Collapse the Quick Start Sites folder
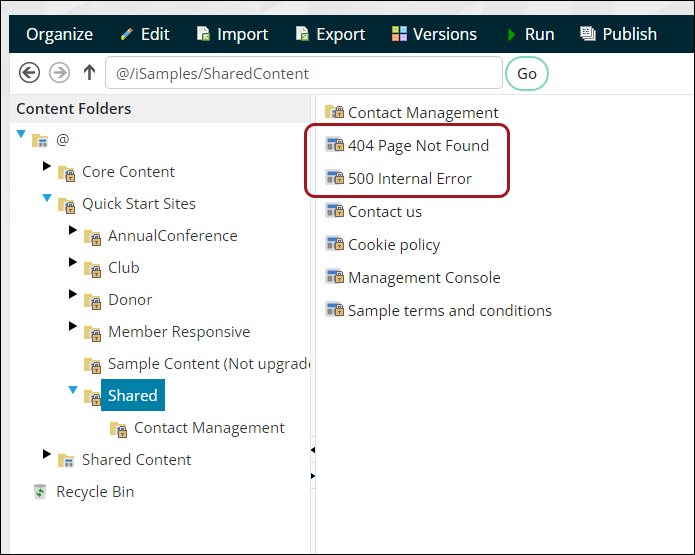The height and width of the screenshot is (555, 695). pyautogui.click(x=47, y=198)
